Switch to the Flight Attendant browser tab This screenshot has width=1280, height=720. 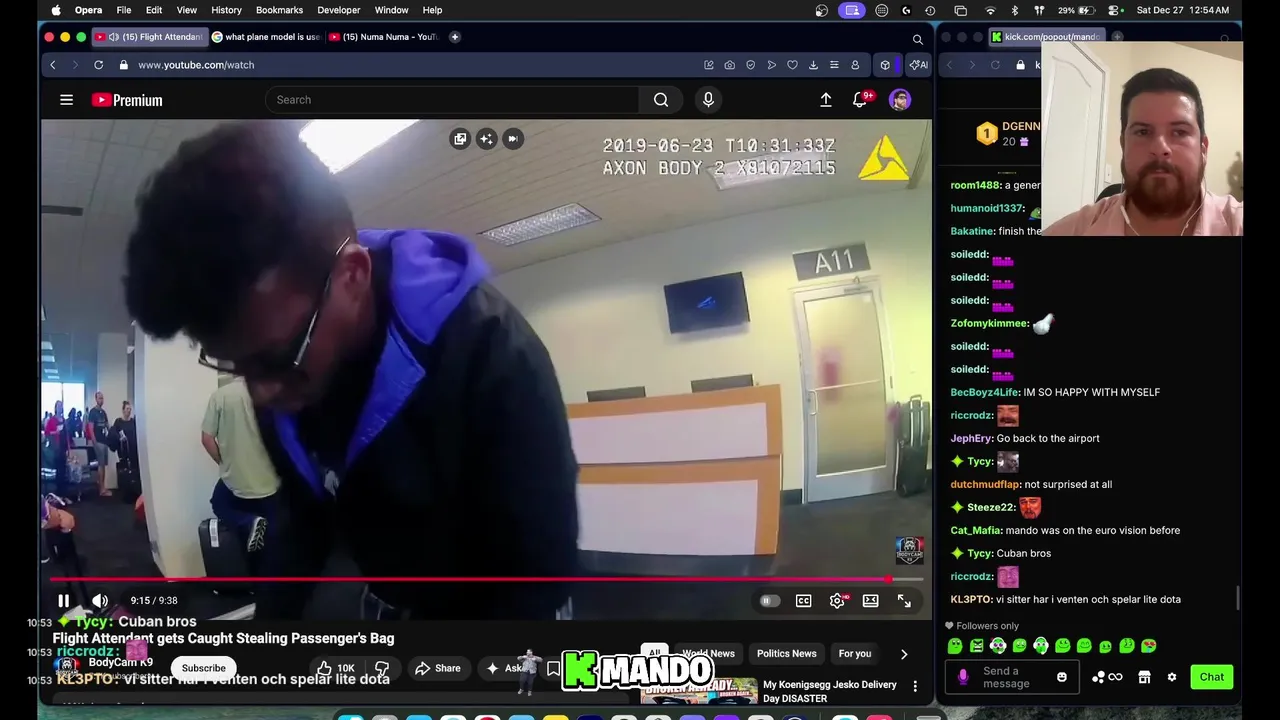pyautogui.click(x=148, y=37)
